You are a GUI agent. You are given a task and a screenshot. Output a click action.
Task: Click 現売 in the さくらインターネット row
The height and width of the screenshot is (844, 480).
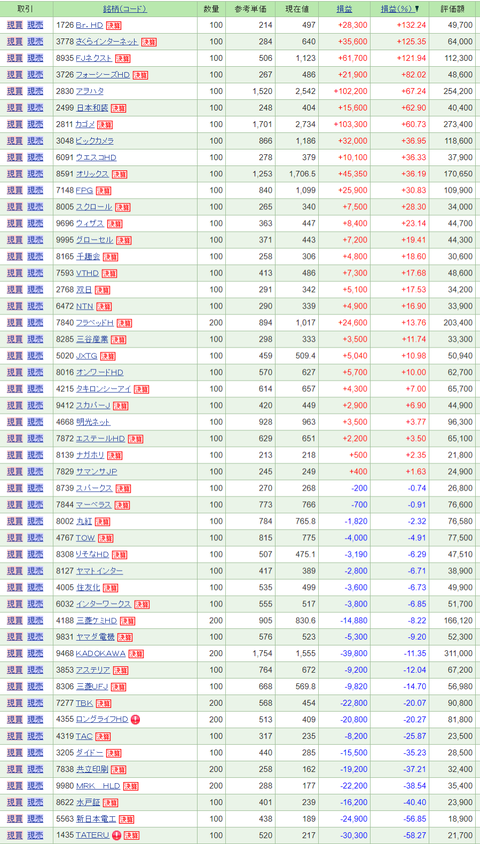(x=35, y=42)
